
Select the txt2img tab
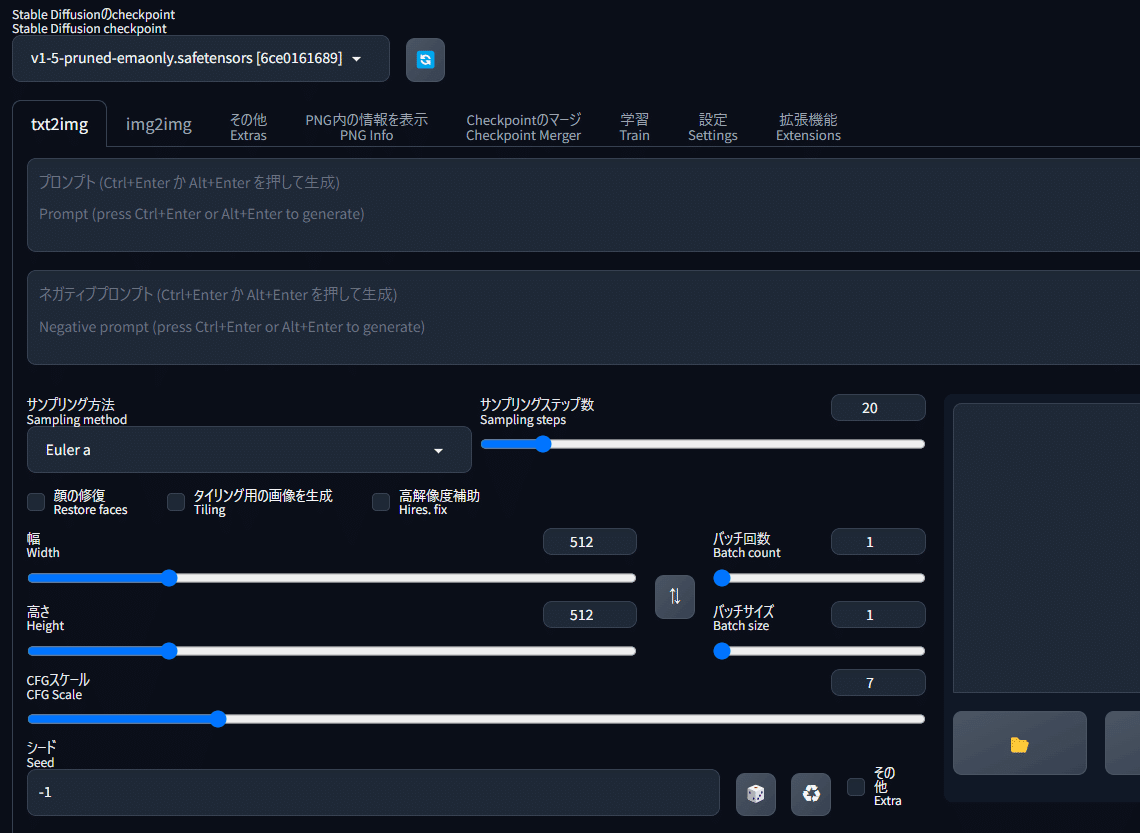[60, 124]
